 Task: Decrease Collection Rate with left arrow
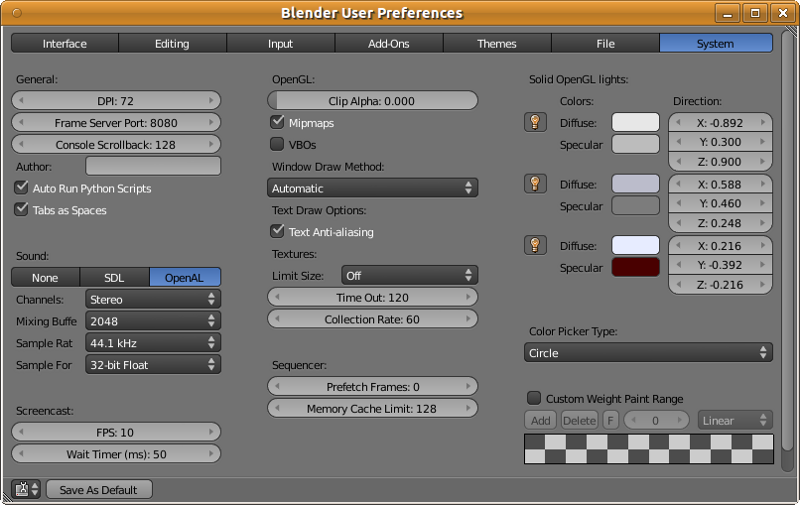(x=277, y=319)
